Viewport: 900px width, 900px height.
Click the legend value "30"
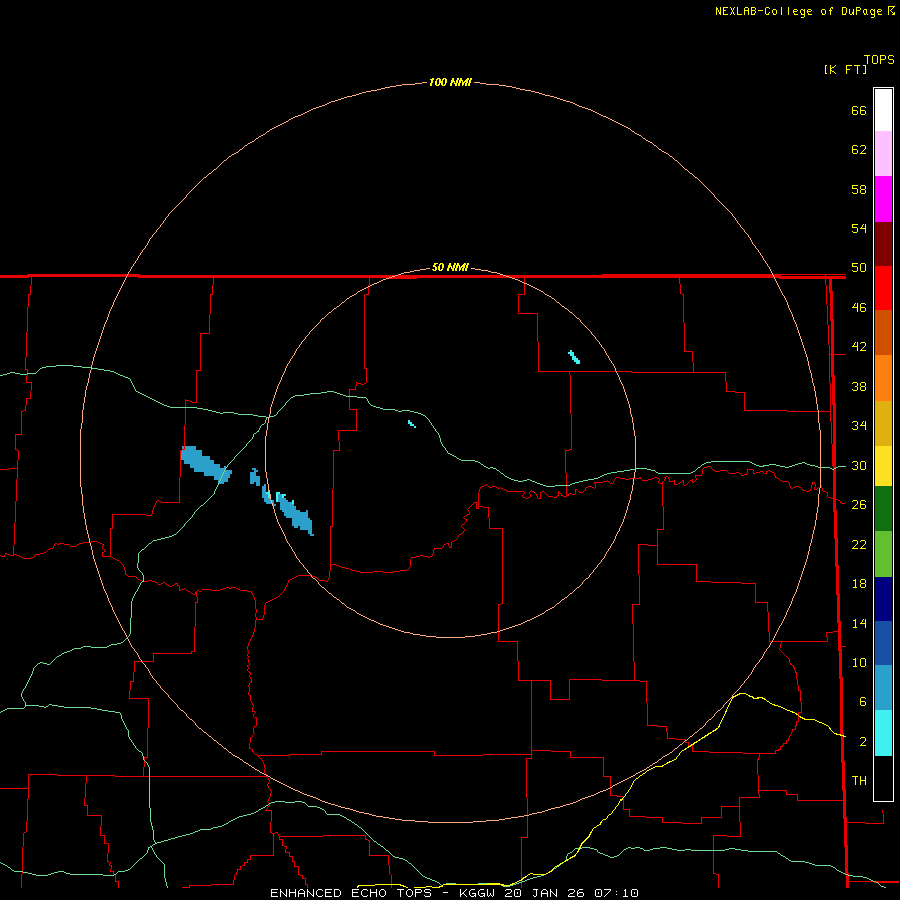859,465
